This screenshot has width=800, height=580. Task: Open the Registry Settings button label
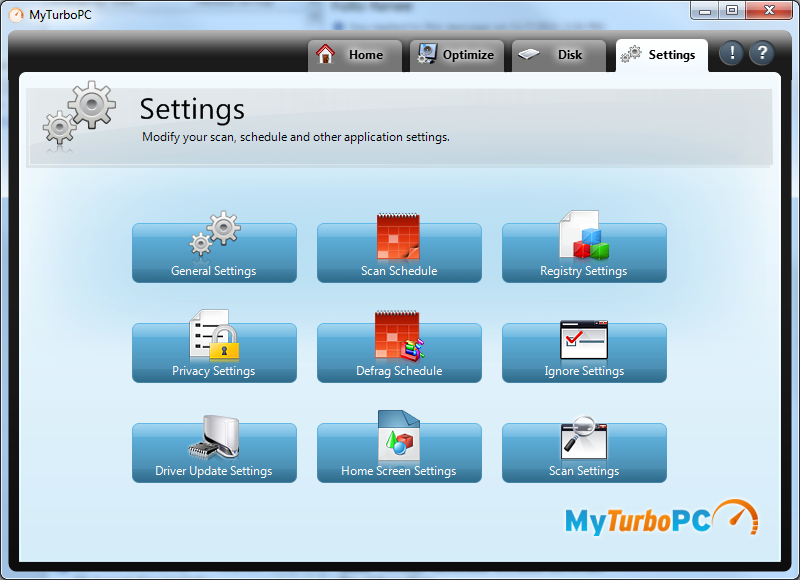584,271
